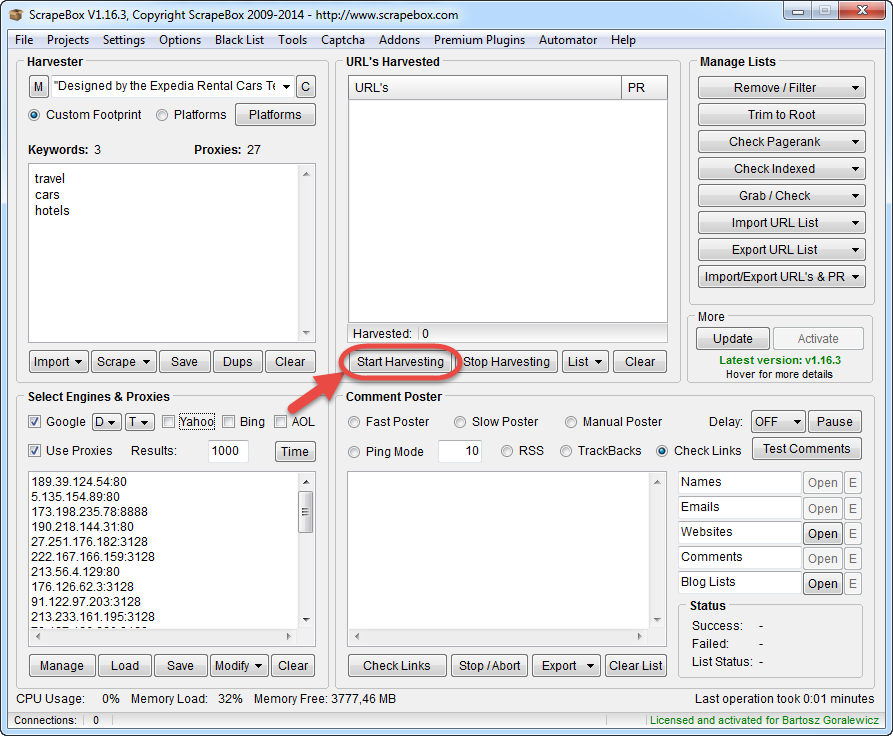Expand the custom footprint dropdown
893x736 pixels.
pos(286,87)
